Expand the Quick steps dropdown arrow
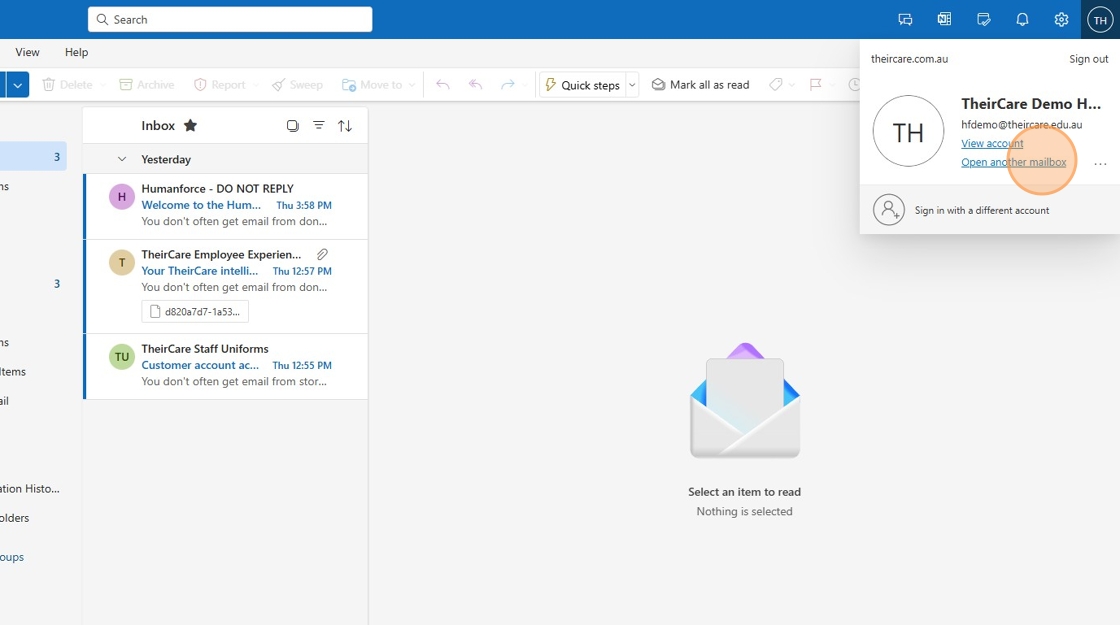This screenshot has height=625, width=1120. pos(632,84)
